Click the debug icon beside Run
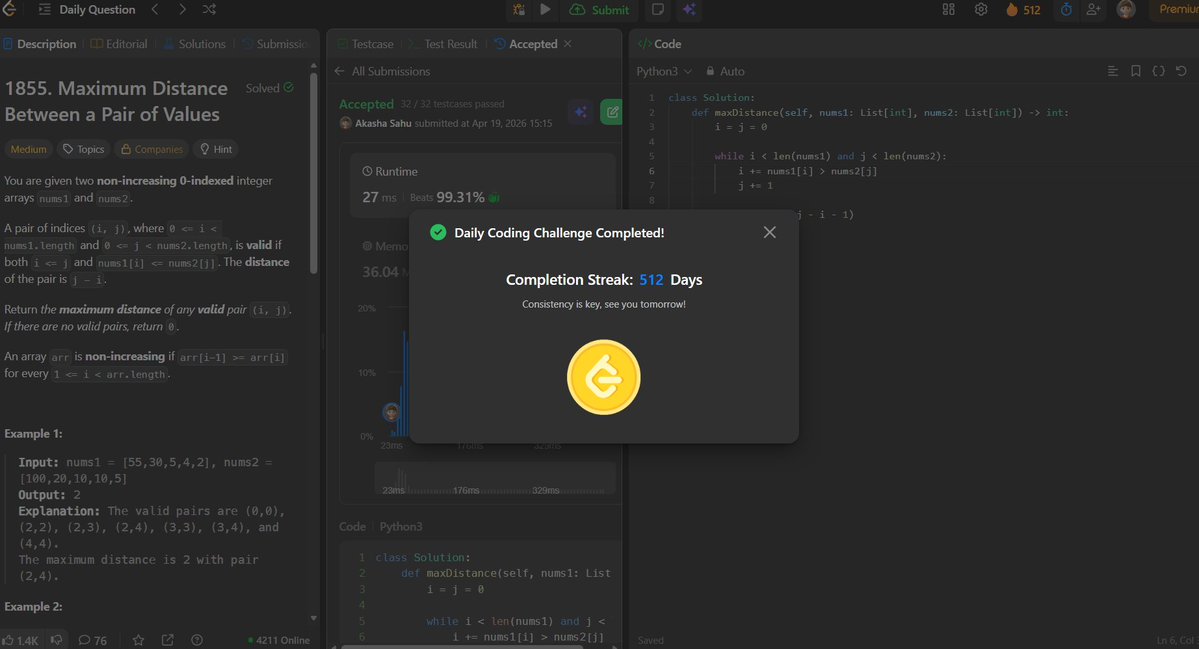 (x=518, y=9)
